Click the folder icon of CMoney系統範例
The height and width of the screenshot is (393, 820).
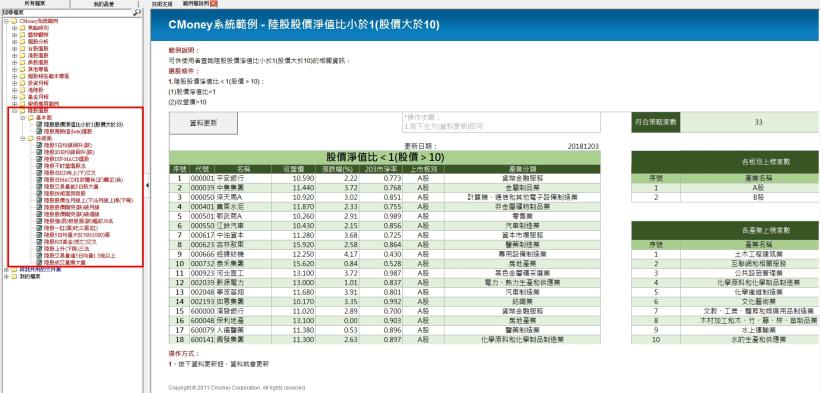(x=14, y=21)
